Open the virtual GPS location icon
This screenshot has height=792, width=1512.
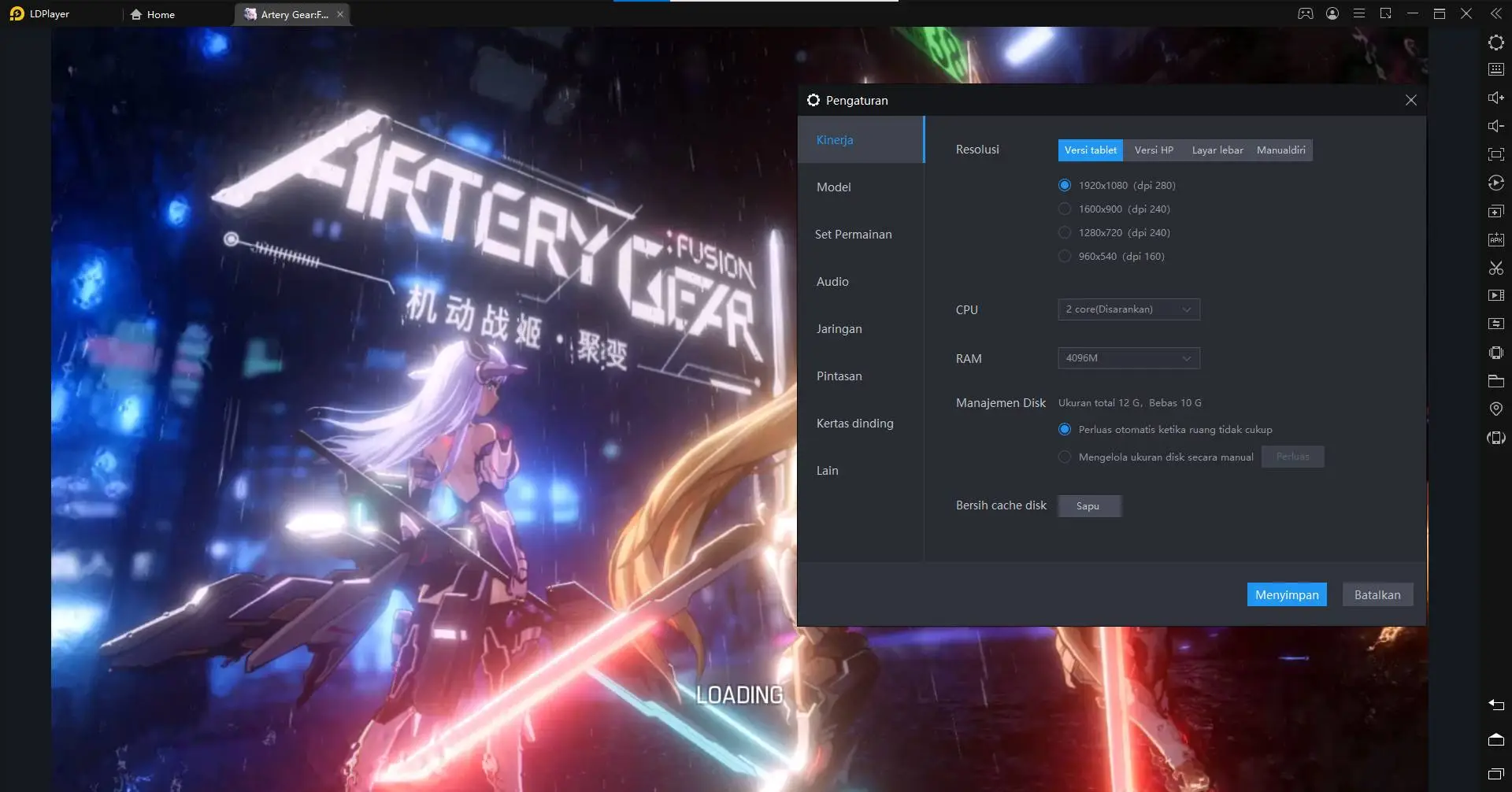(x=1495, y=409)
